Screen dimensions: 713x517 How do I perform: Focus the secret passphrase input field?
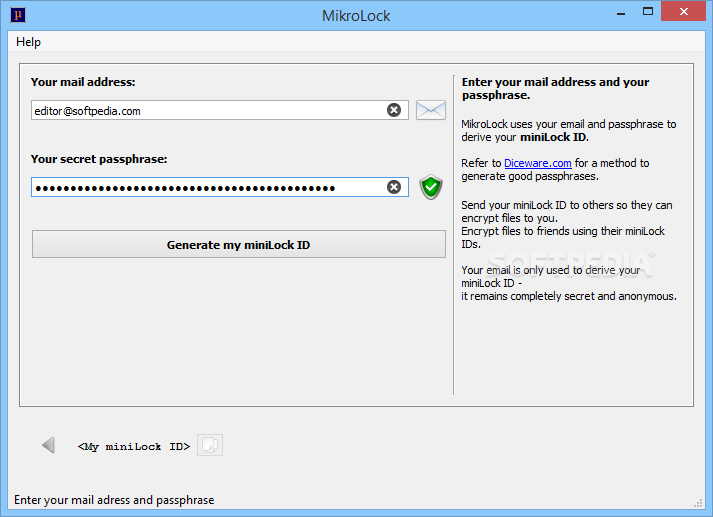coord(220,187)
